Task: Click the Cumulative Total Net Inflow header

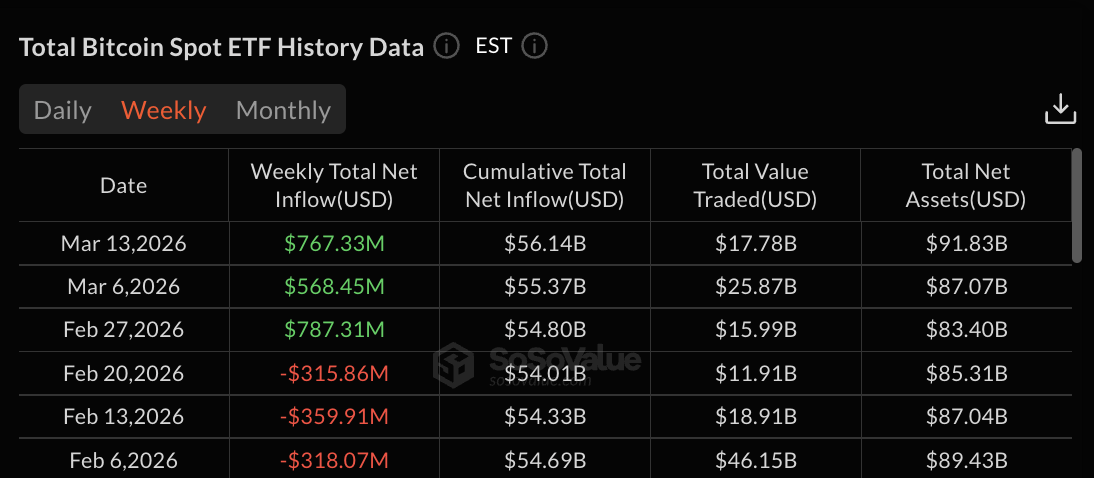Action: tap(545, 186)
